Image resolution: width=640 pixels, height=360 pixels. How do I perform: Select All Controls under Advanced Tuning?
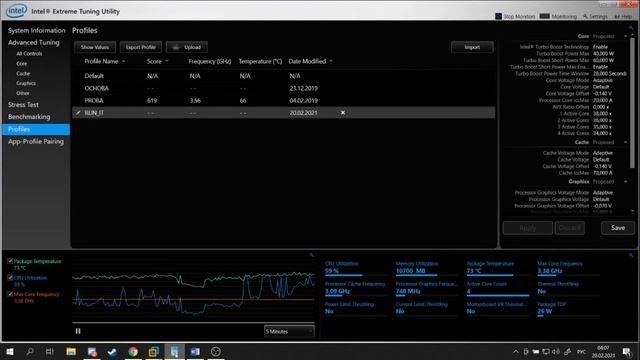29,53
